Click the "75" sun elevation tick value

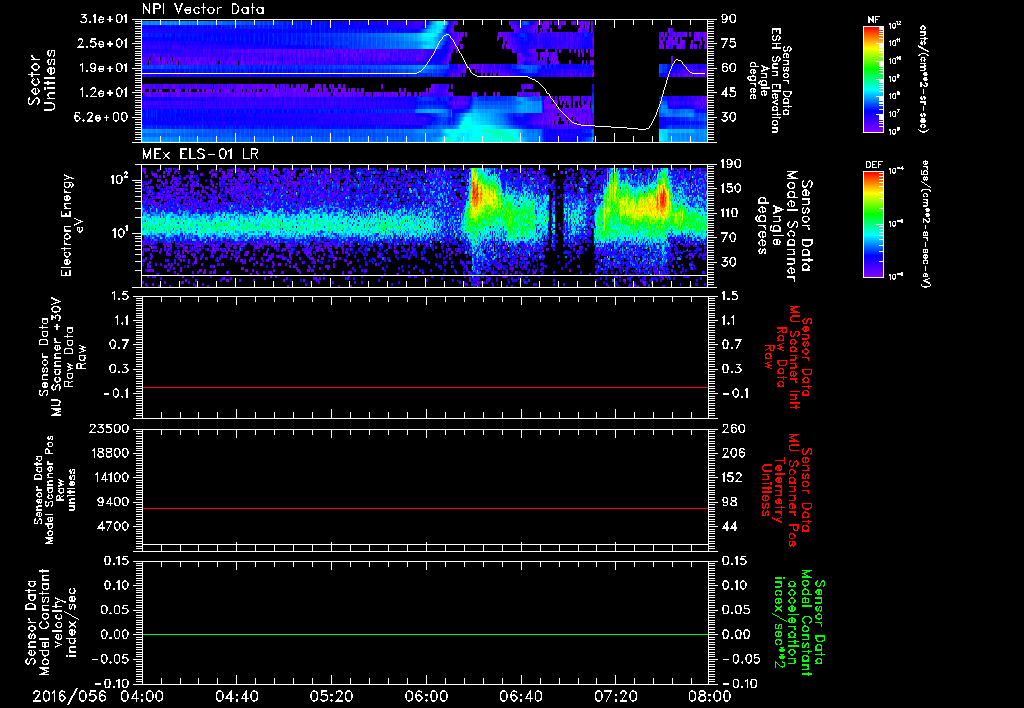click(x=729, y=43)
